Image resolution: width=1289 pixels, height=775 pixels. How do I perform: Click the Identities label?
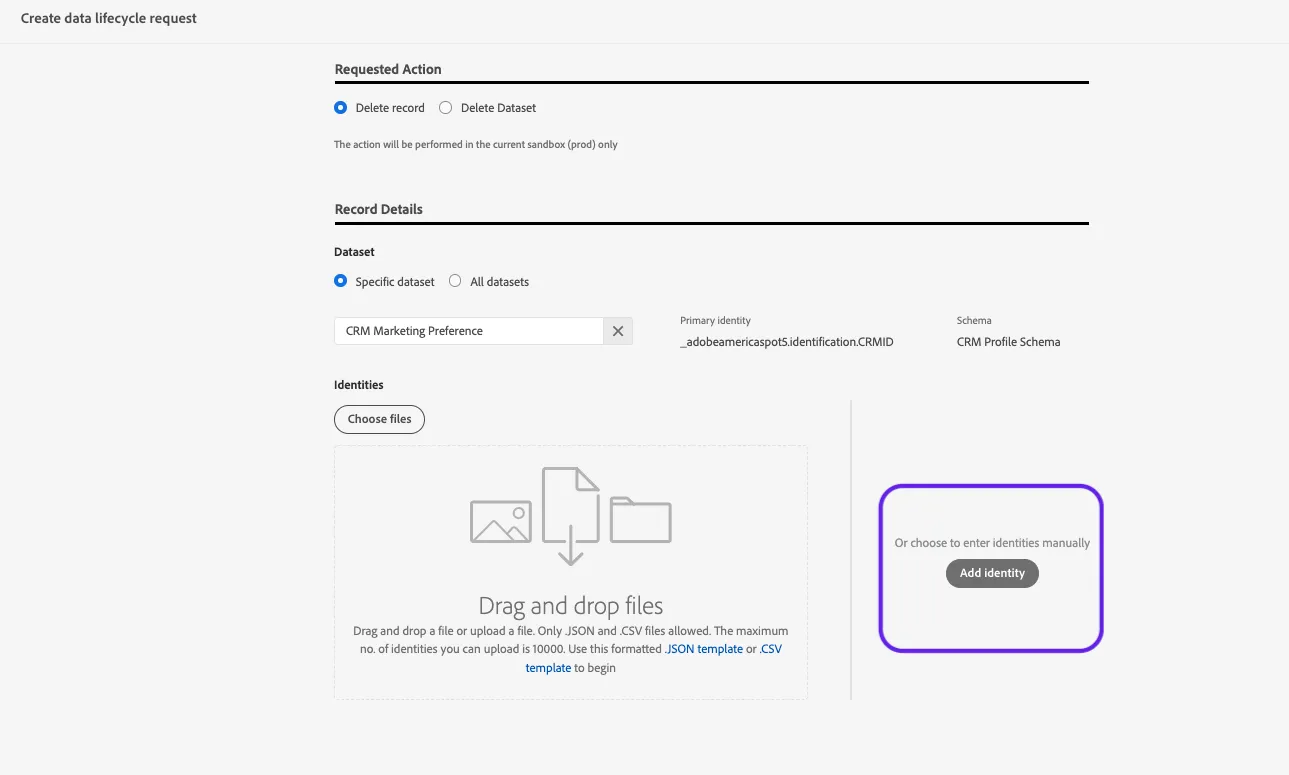(x=359, y=385)
